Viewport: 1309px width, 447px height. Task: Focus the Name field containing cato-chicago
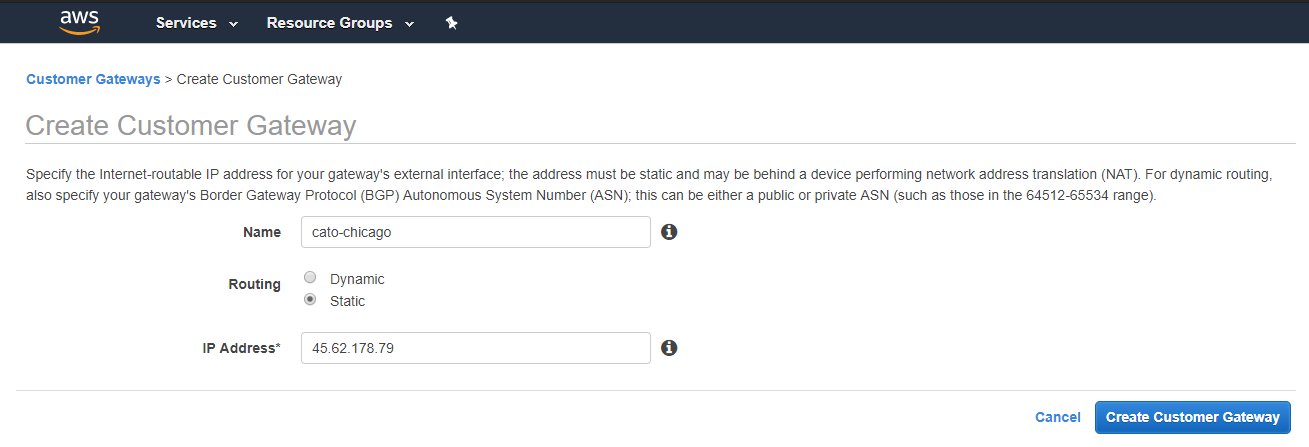point(475,232)
